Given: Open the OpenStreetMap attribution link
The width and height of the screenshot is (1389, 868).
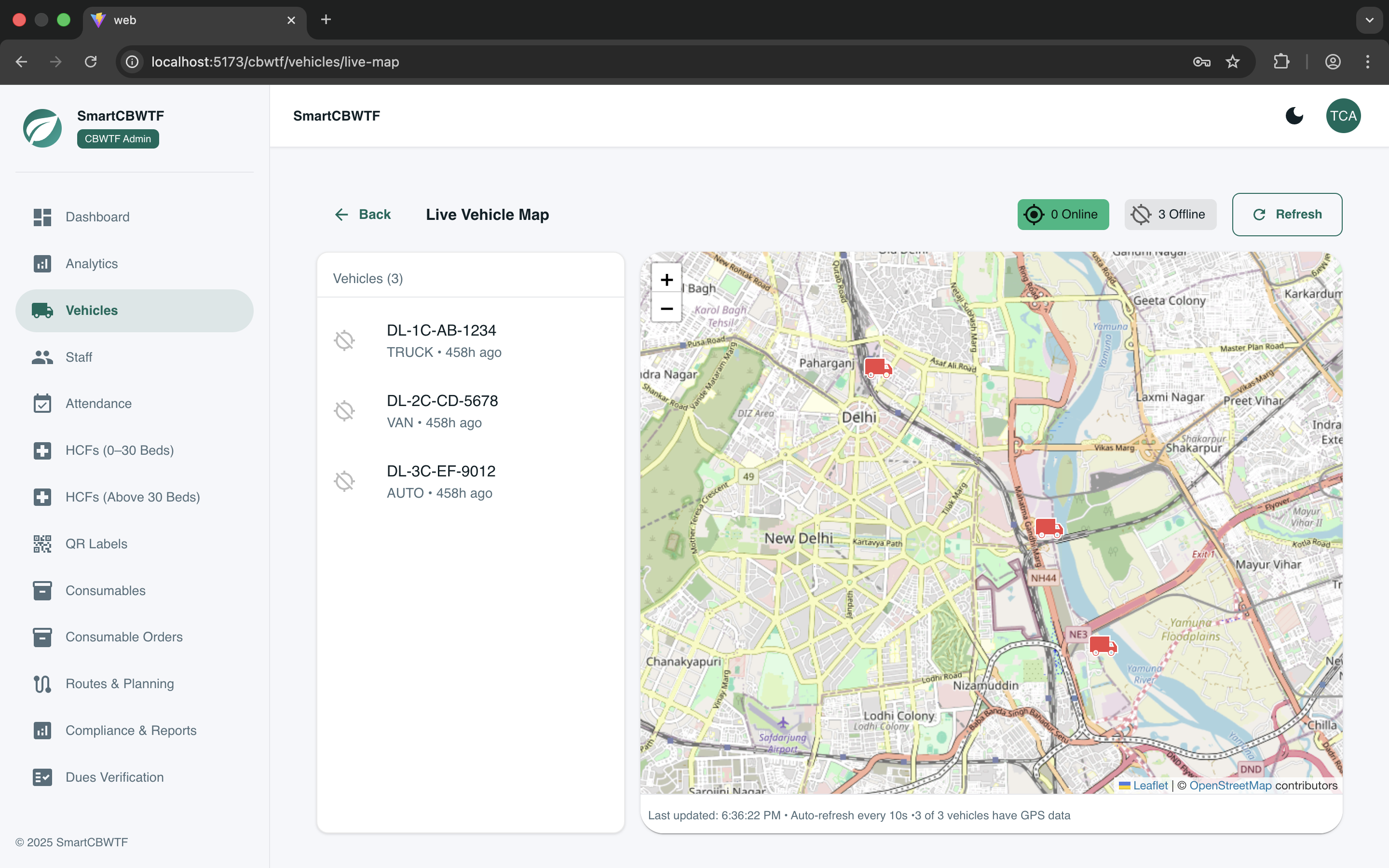Looking at the screenshot, I should point(1231,786).
